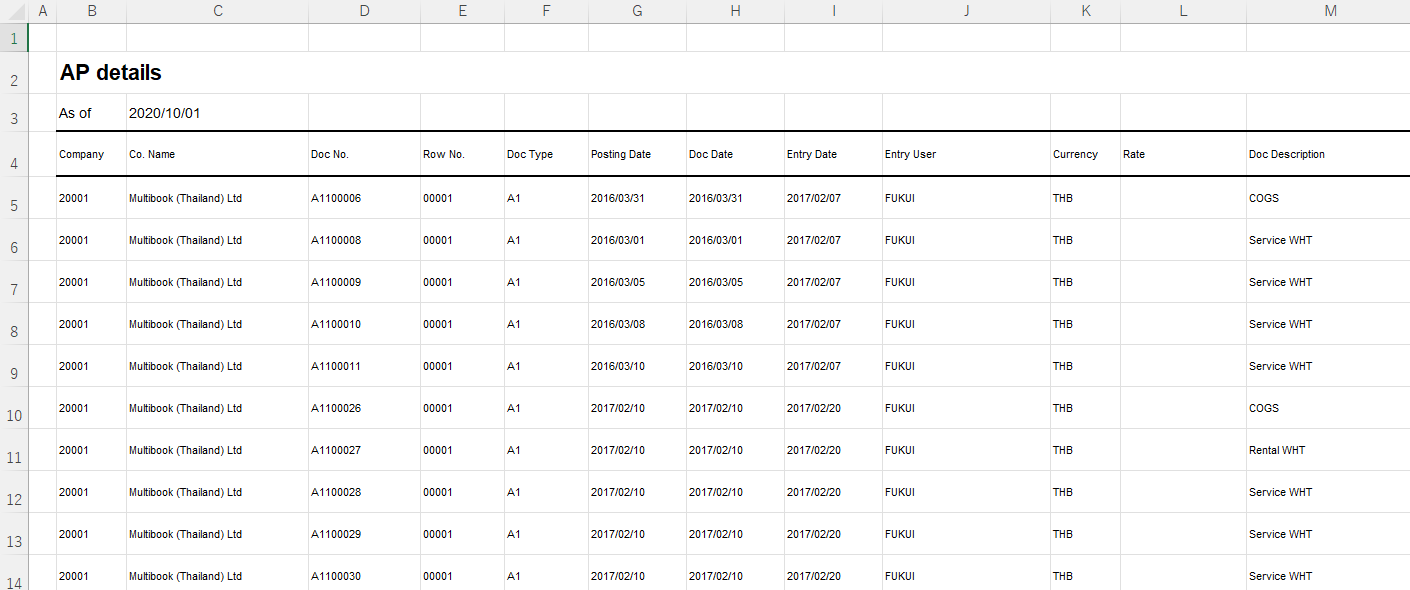
Task: Click the Rental WHT description cell
Action: (x=1328, y=450)
